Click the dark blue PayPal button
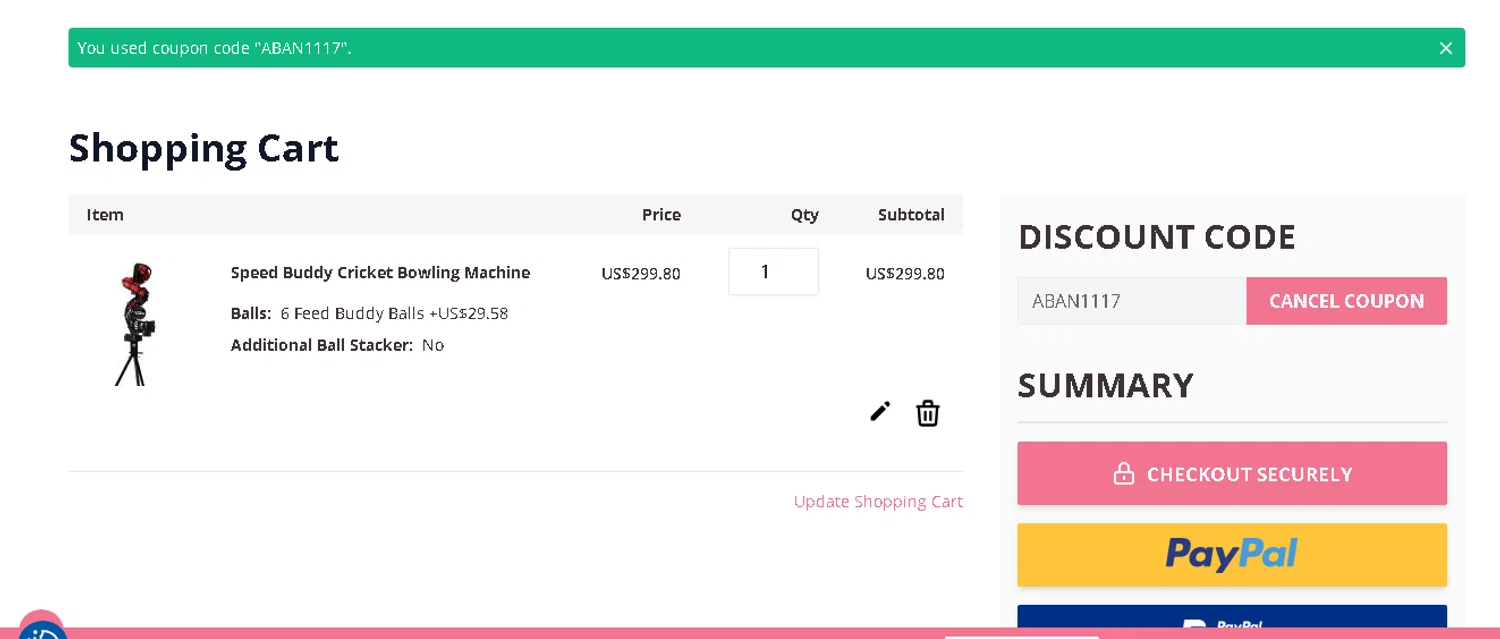The width and height of the screenshot is (1500, 639). click(x=1232, y=617)
